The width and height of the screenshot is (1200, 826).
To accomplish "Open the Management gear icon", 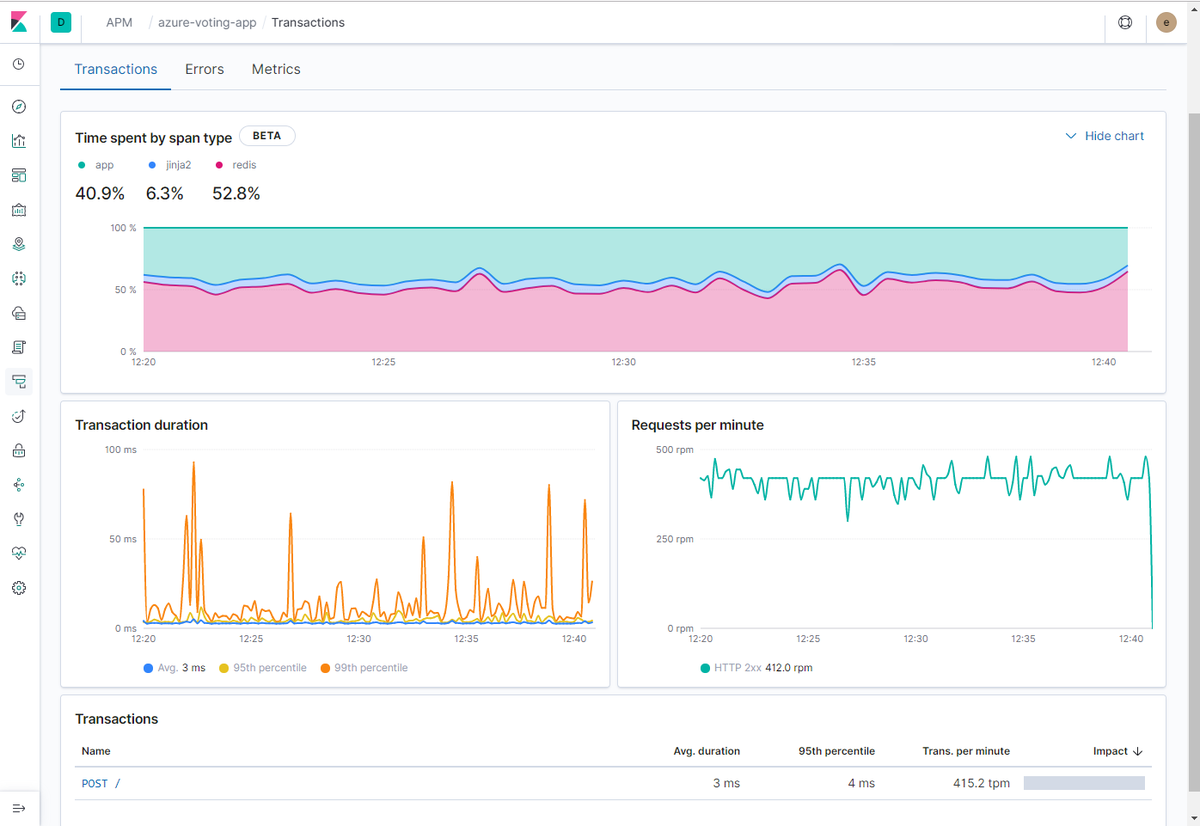I will coord(19,588).
